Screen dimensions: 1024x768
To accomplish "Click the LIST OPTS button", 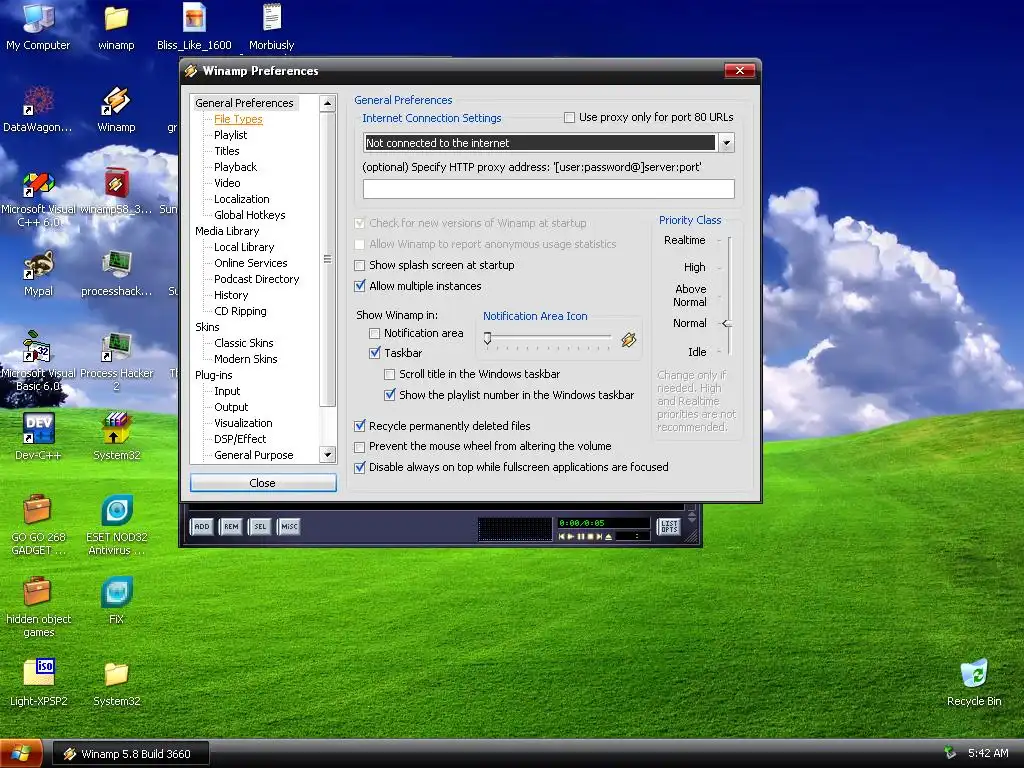I will (x=669, y=526).
